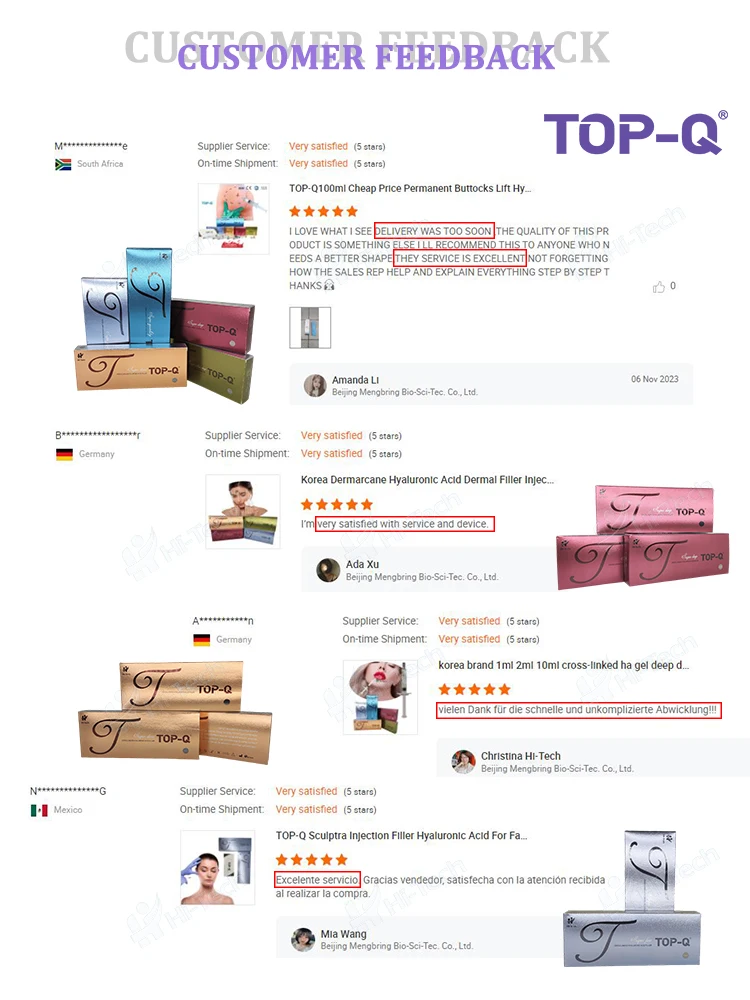Click the 06 Nov 2023 review date
Image resolution: width=750 pixels, height=1000 pixels.
(x=654, y=379)
